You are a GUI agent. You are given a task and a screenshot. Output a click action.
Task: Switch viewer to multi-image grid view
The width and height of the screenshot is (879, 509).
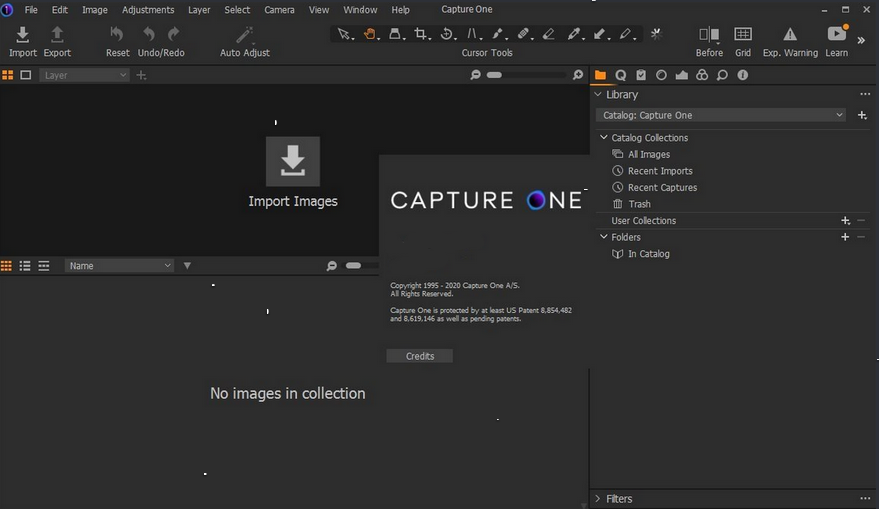7,75
